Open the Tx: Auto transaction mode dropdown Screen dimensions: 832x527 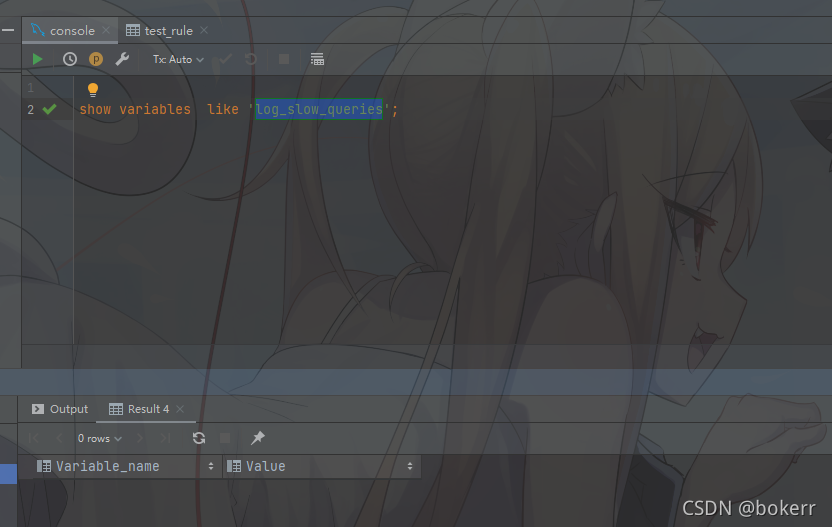point(178,59)
